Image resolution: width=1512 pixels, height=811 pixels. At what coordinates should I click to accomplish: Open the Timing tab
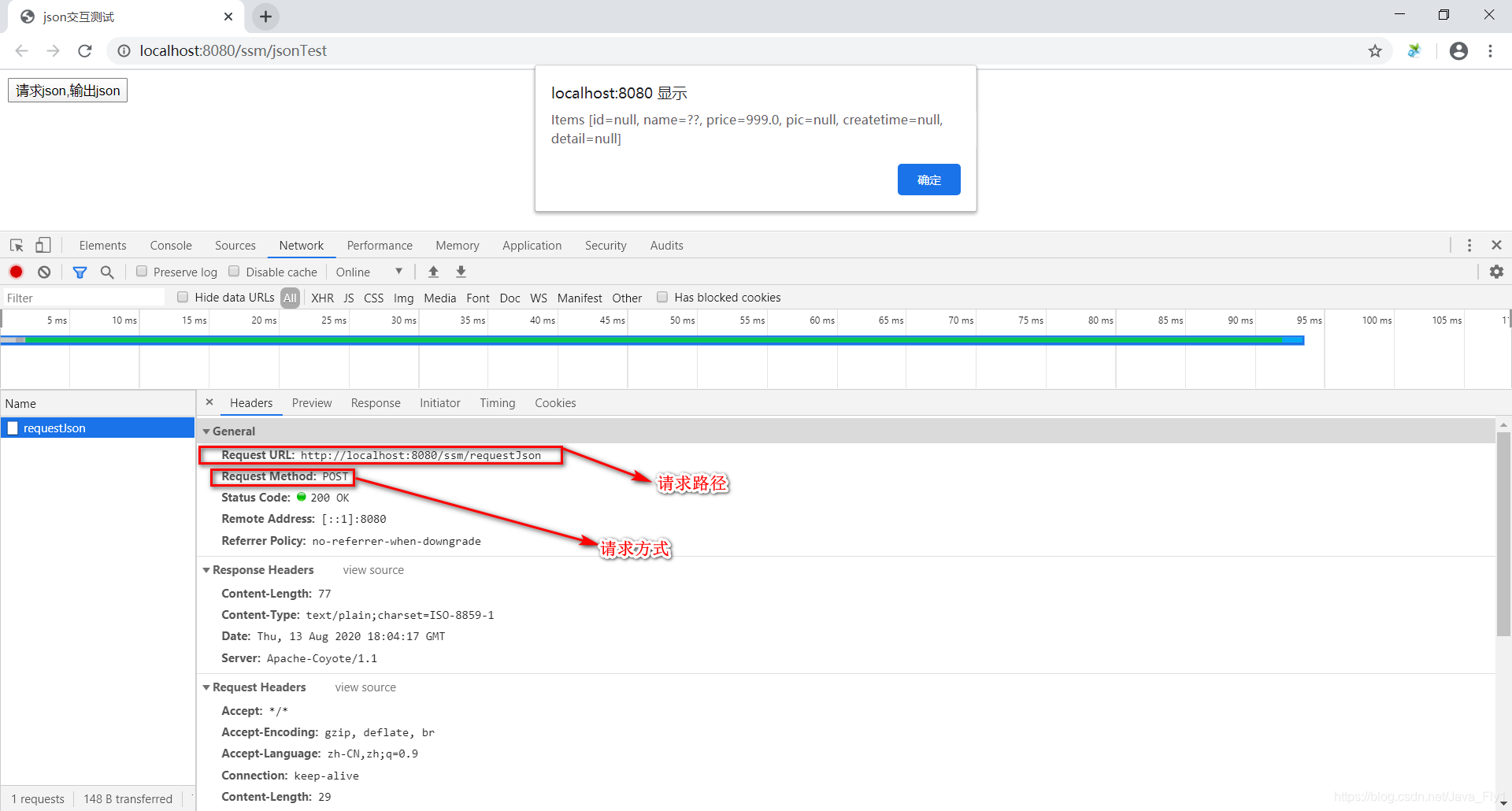[x=498, y=403]
